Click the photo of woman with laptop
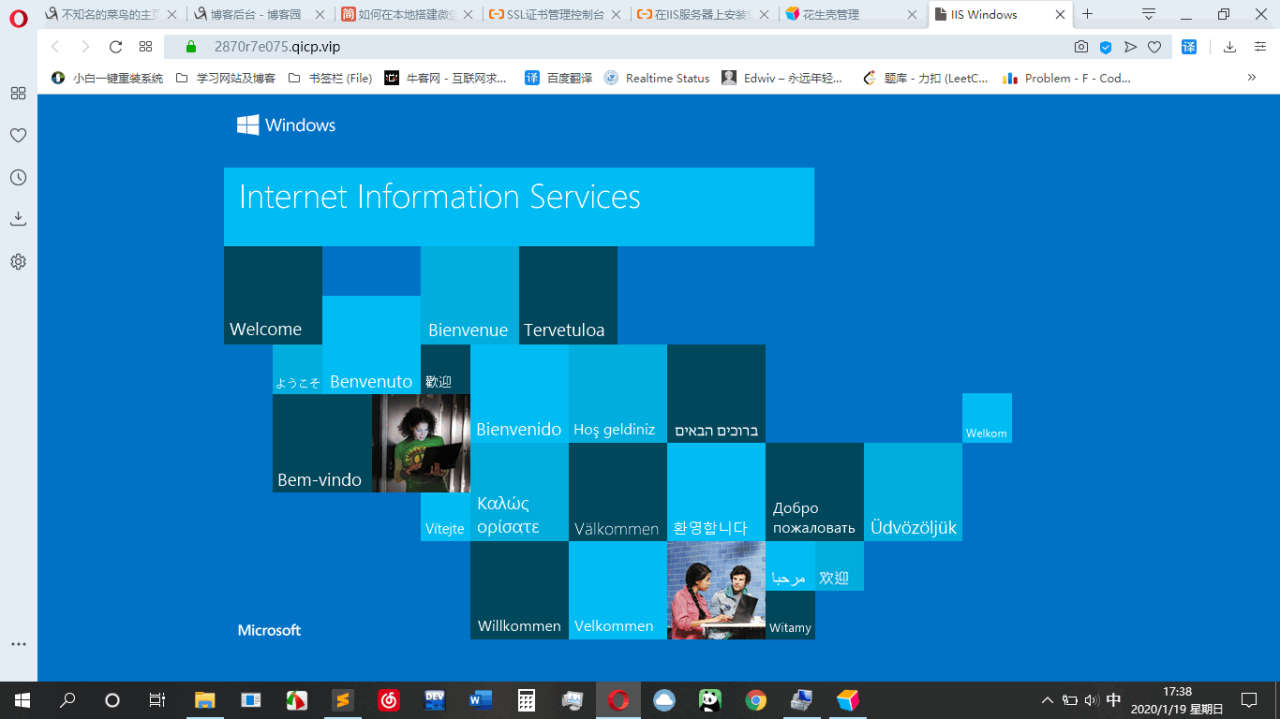 click(x=421, y=443)
